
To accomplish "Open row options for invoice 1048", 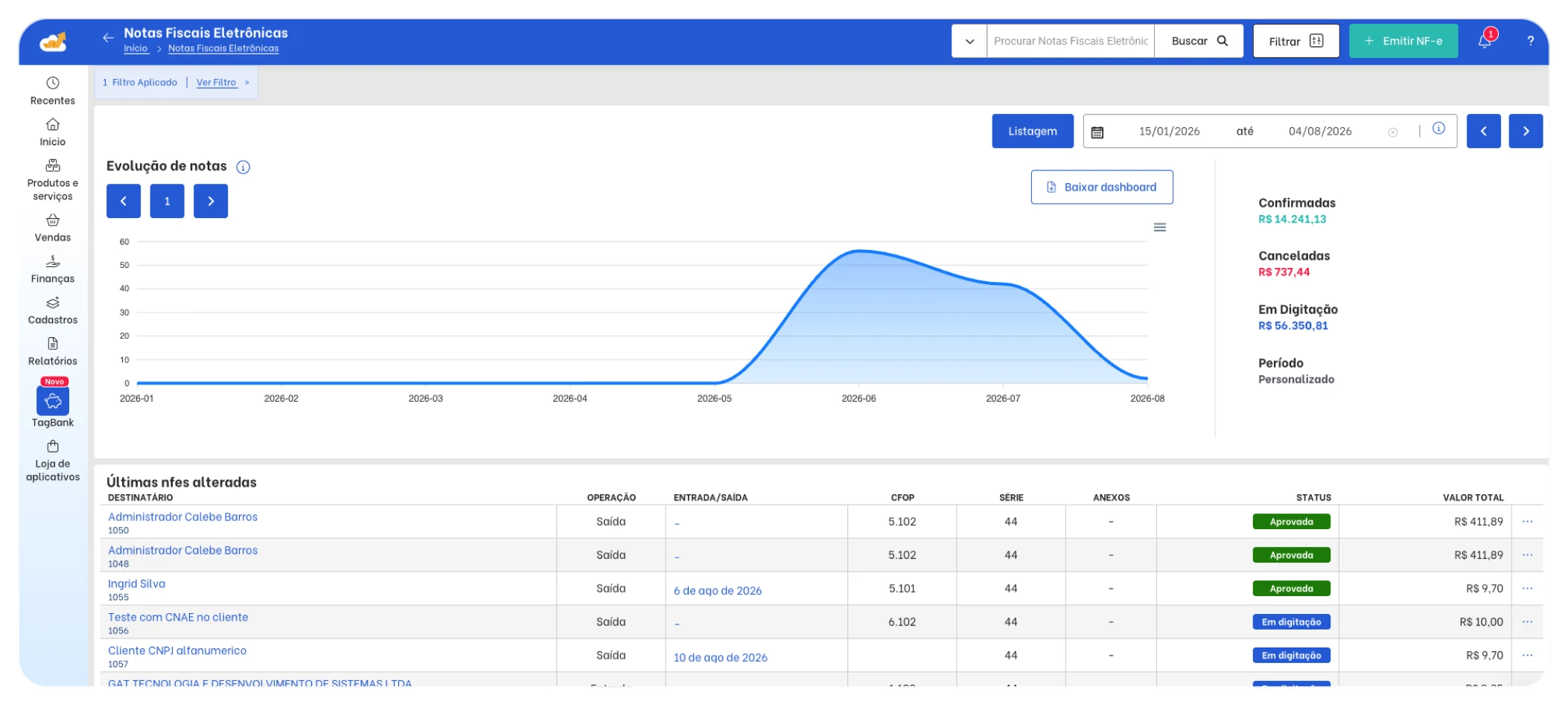I will pyautogui.click(x=1527, y=555).
